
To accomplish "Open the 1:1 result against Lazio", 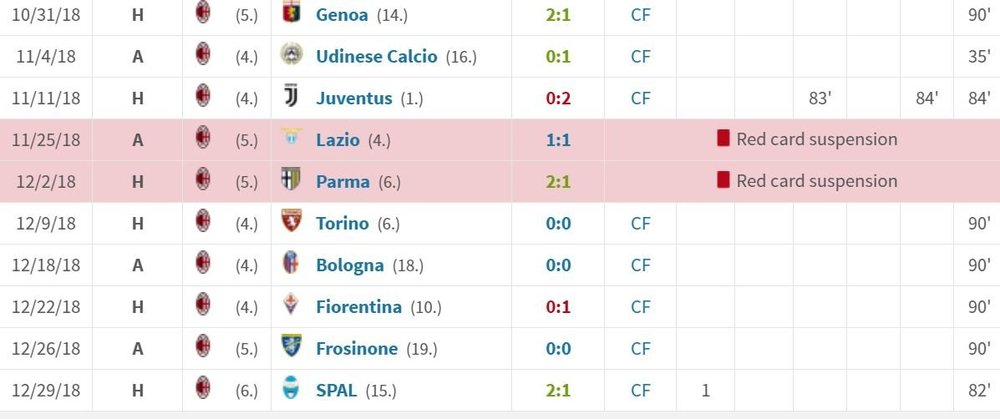I will pyautogui.click(x=558, y=140).
